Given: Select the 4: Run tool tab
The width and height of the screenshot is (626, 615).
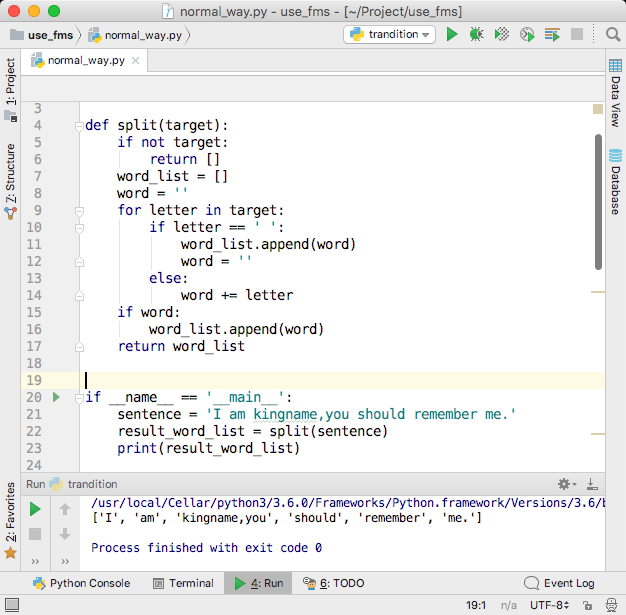Looking at the screenshot, I should (258, 583).
